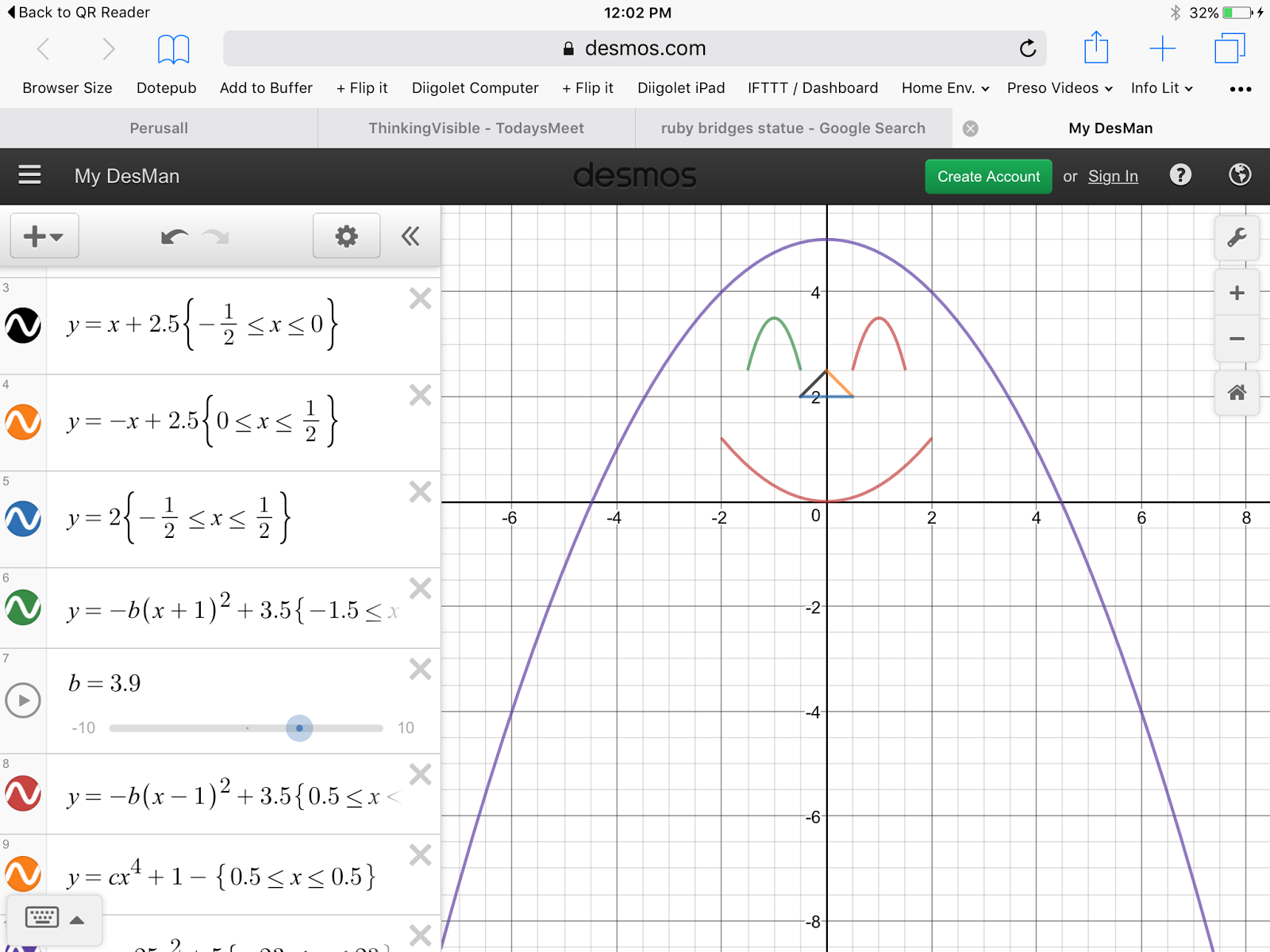Image resolution: width=1270 pixels, height=952 pixels.
Task: Open Safari bookmarks book icon
Action: 173,49
